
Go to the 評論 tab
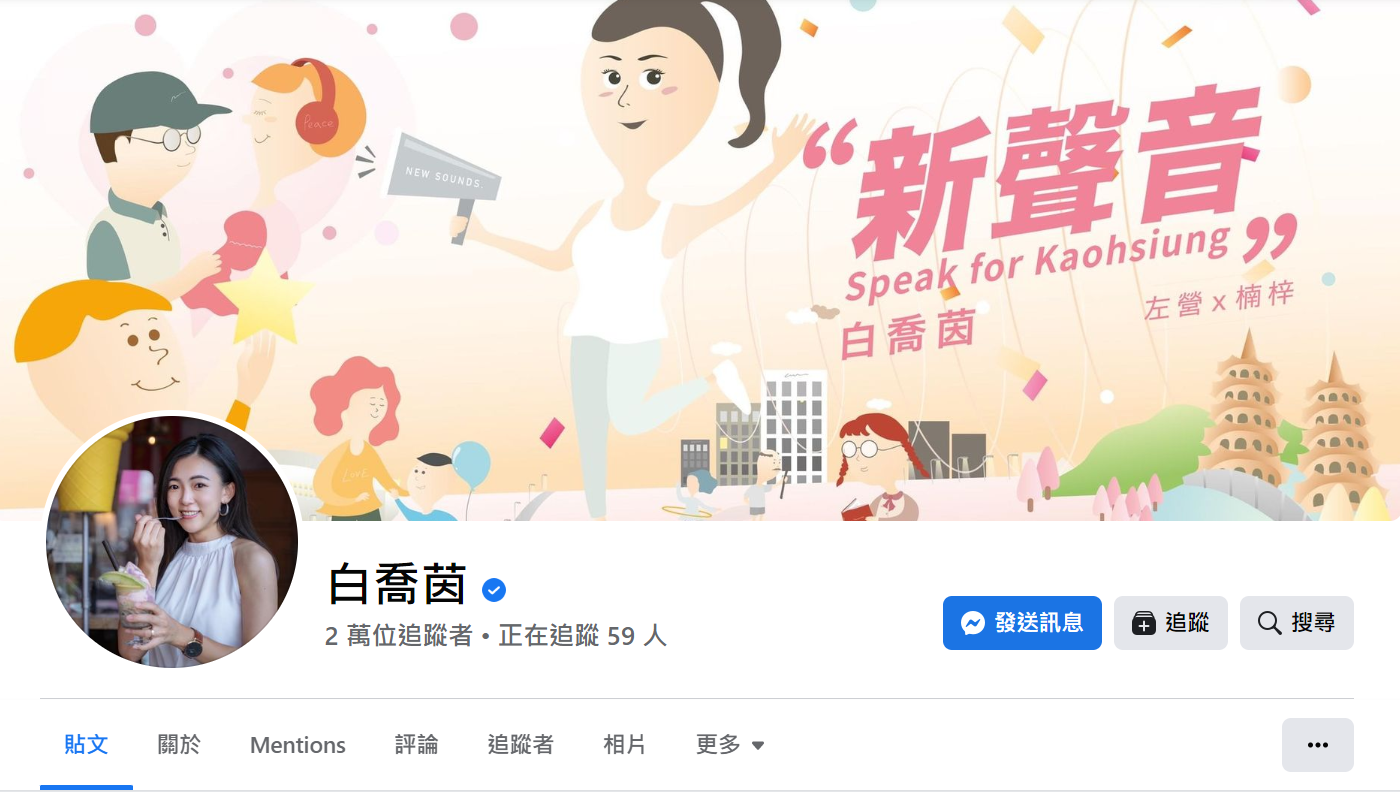[416, 745]
